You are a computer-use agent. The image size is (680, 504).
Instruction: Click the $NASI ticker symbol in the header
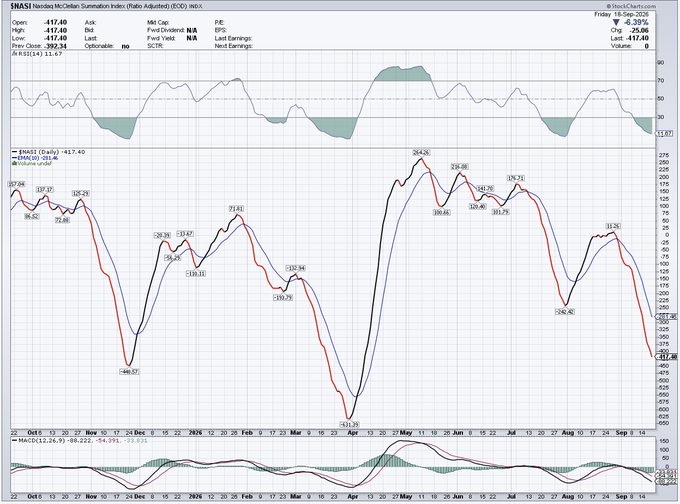20,7
